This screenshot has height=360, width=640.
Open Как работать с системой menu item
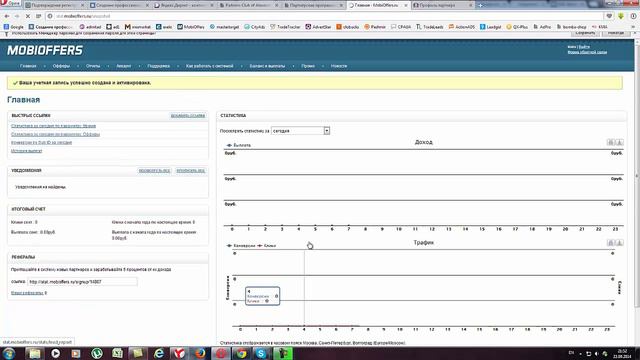[x=210, y=66]
